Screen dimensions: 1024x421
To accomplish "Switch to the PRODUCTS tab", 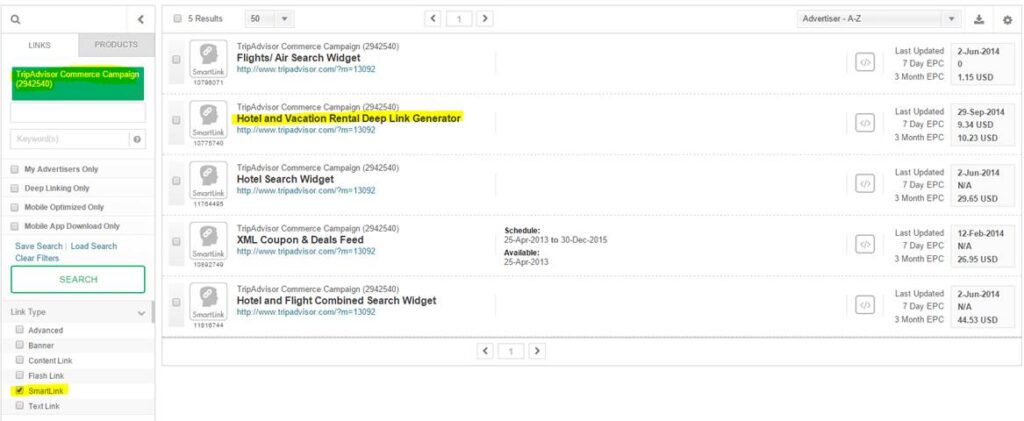I will 116,45.
